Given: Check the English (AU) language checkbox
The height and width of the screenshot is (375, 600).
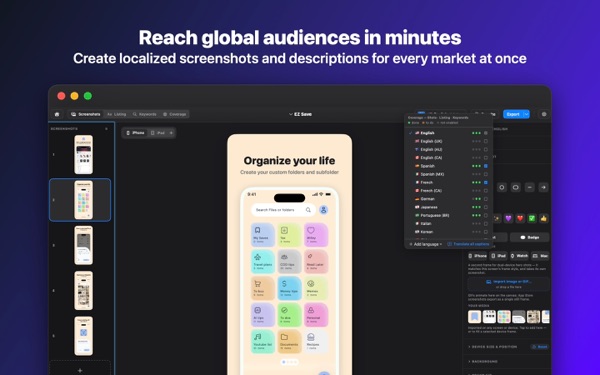Looking at the screenshot, I should 486,149.
